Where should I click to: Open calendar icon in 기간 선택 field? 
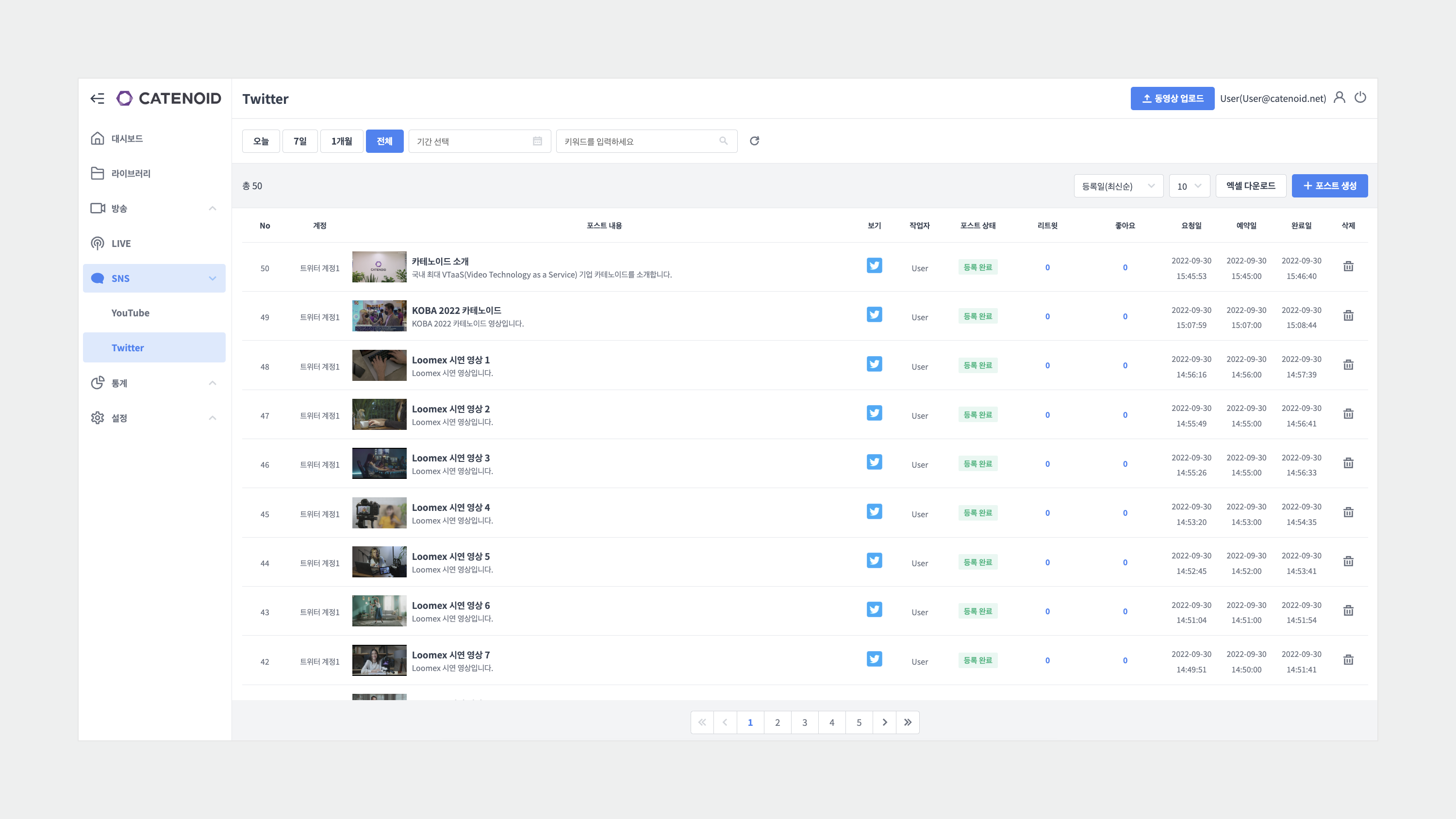(537, 141)
